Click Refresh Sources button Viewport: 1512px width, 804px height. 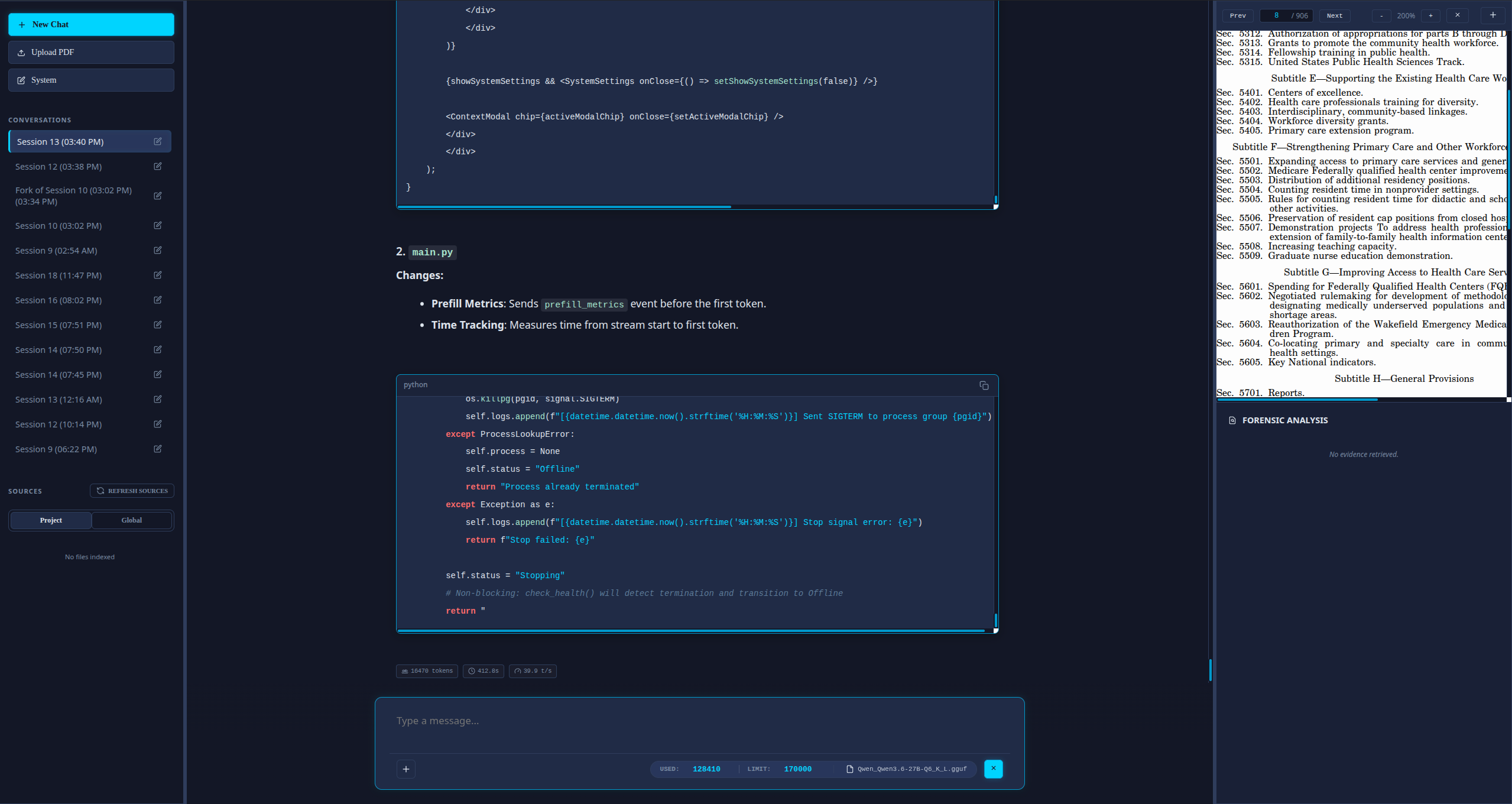click(132, 491)
